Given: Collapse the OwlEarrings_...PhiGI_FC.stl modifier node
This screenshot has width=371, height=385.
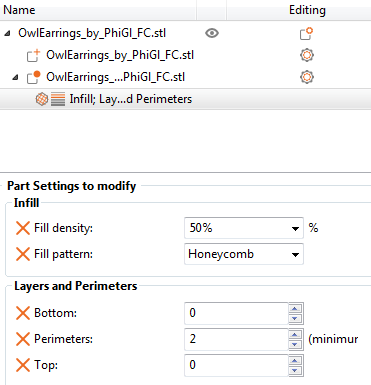Looking at the screenshot, I should pyautogui.click(x=15, y=77).
